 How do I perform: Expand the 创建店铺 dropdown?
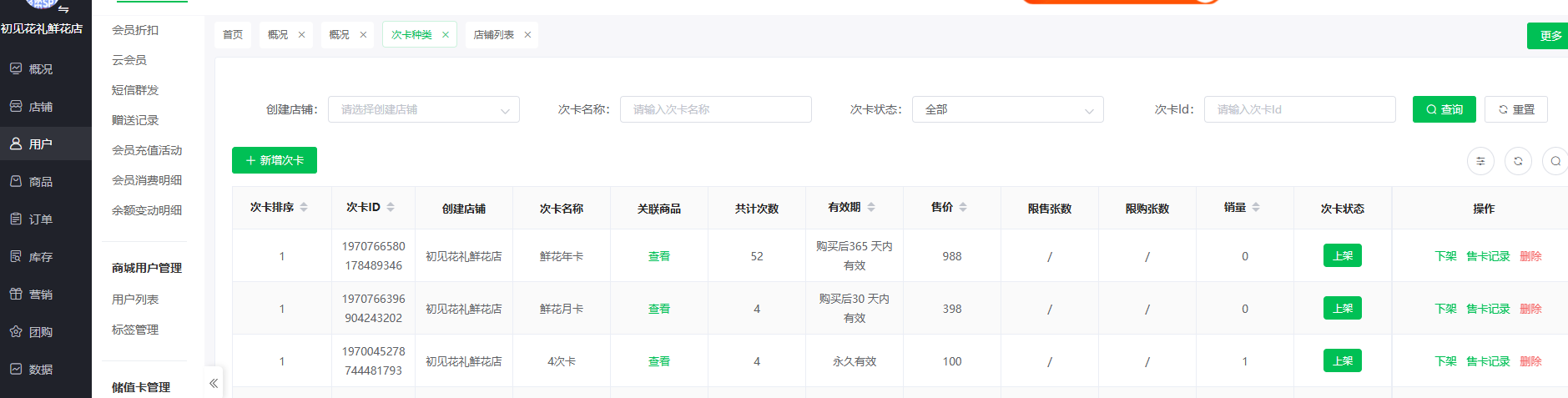pyautogui.click(x=423, y=110)
